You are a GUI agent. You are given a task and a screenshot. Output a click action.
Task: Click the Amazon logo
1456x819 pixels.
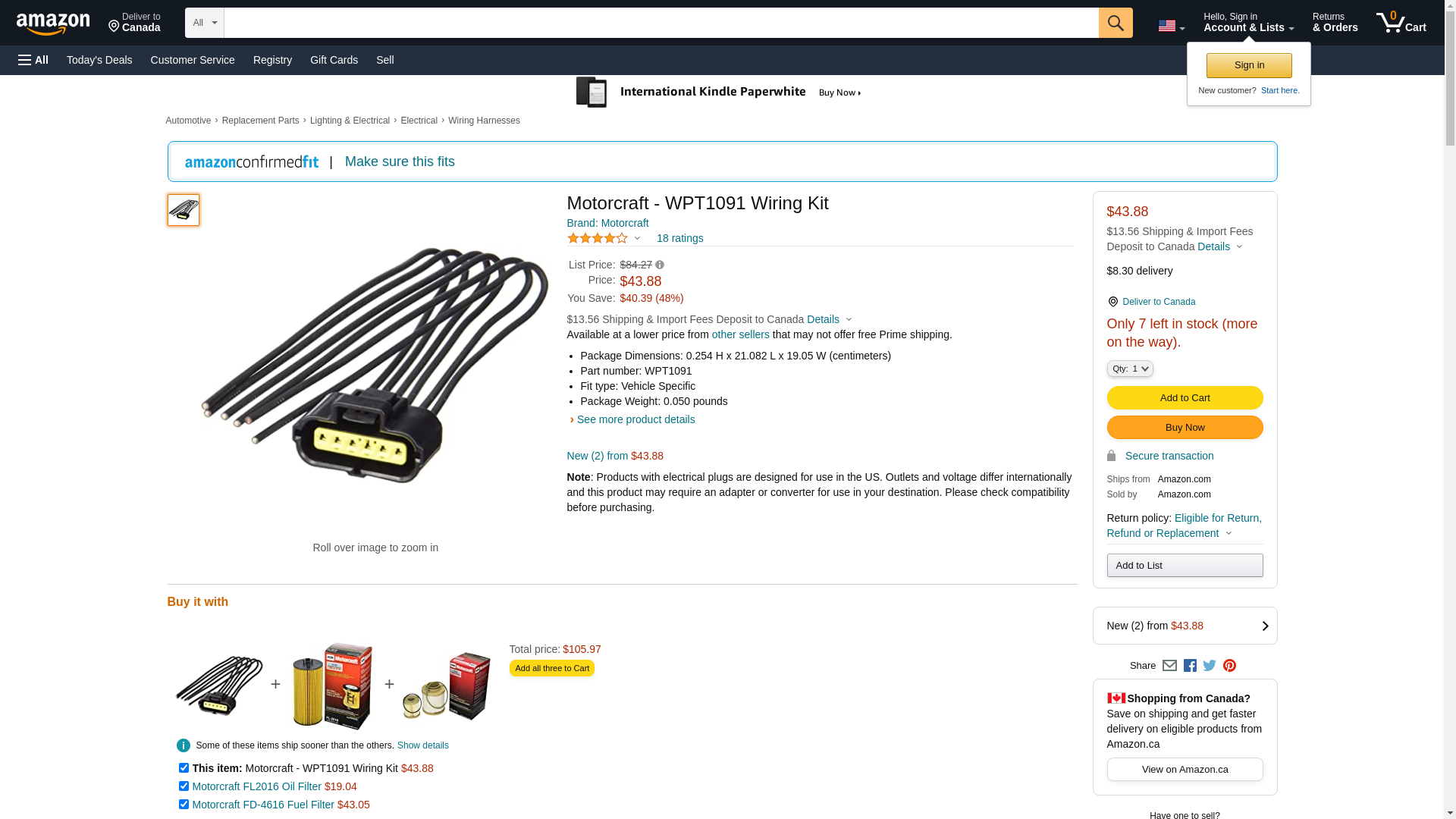[53, 24]
